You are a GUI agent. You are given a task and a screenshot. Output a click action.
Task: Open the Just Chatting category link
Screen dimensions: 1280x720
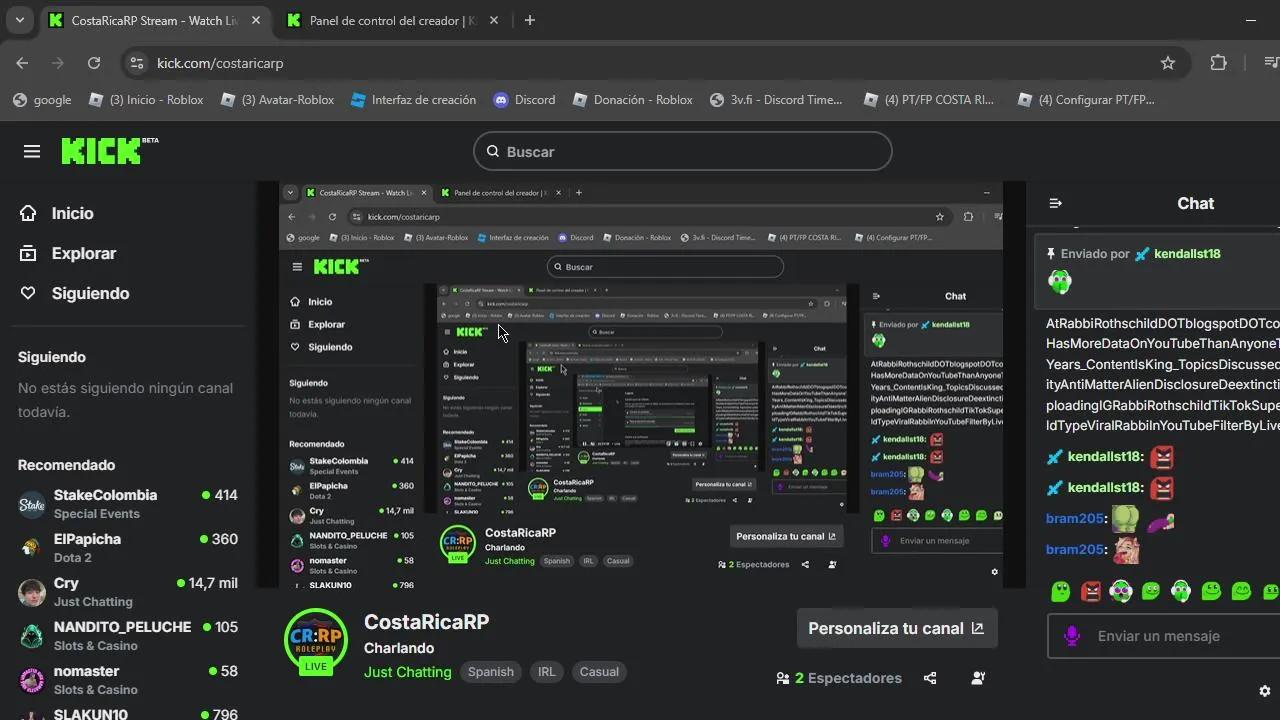click(x=407, y=672)
